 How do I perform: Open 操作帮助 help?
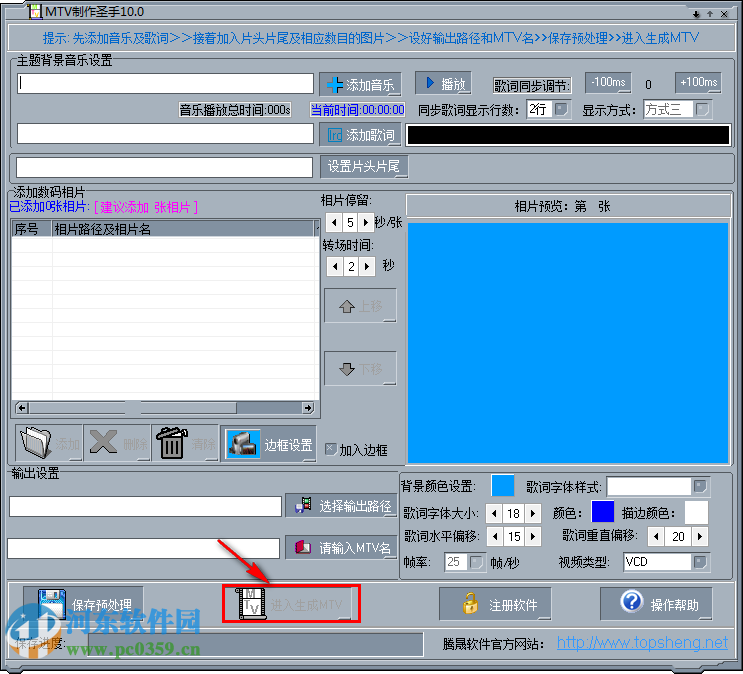(x=656, y=604)
